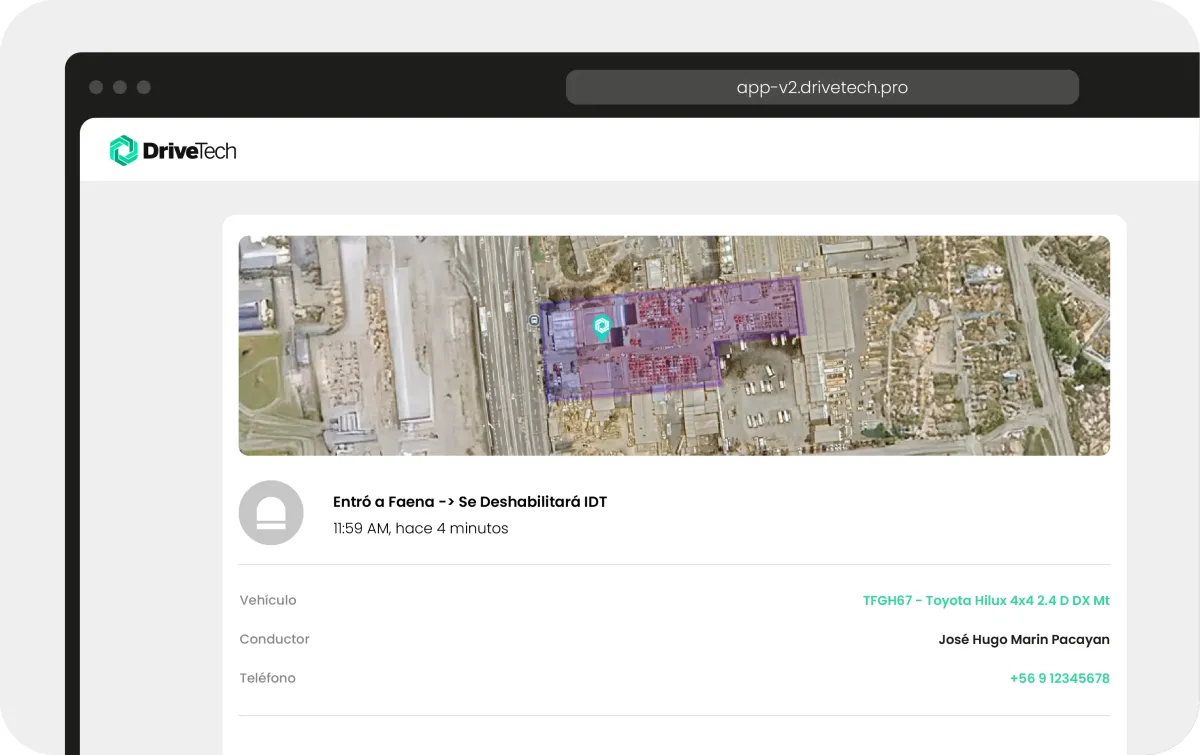Open the TFGH67 Toyota Hilux vehicle link
1200x755 pixels.
986,601
